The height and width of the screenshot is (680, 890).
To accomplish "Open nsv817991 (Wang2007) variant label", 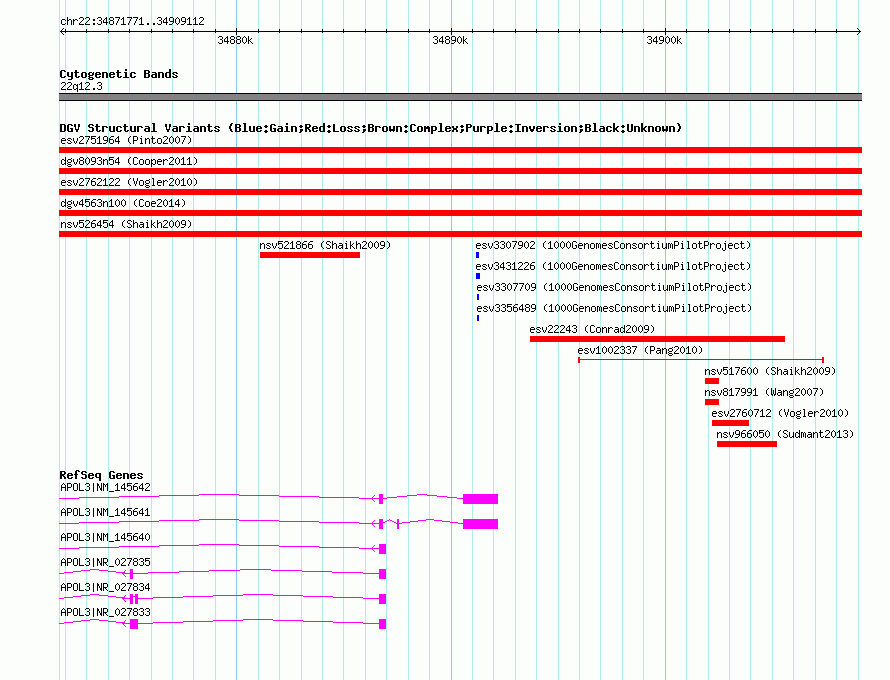I will tap(764, 392).
